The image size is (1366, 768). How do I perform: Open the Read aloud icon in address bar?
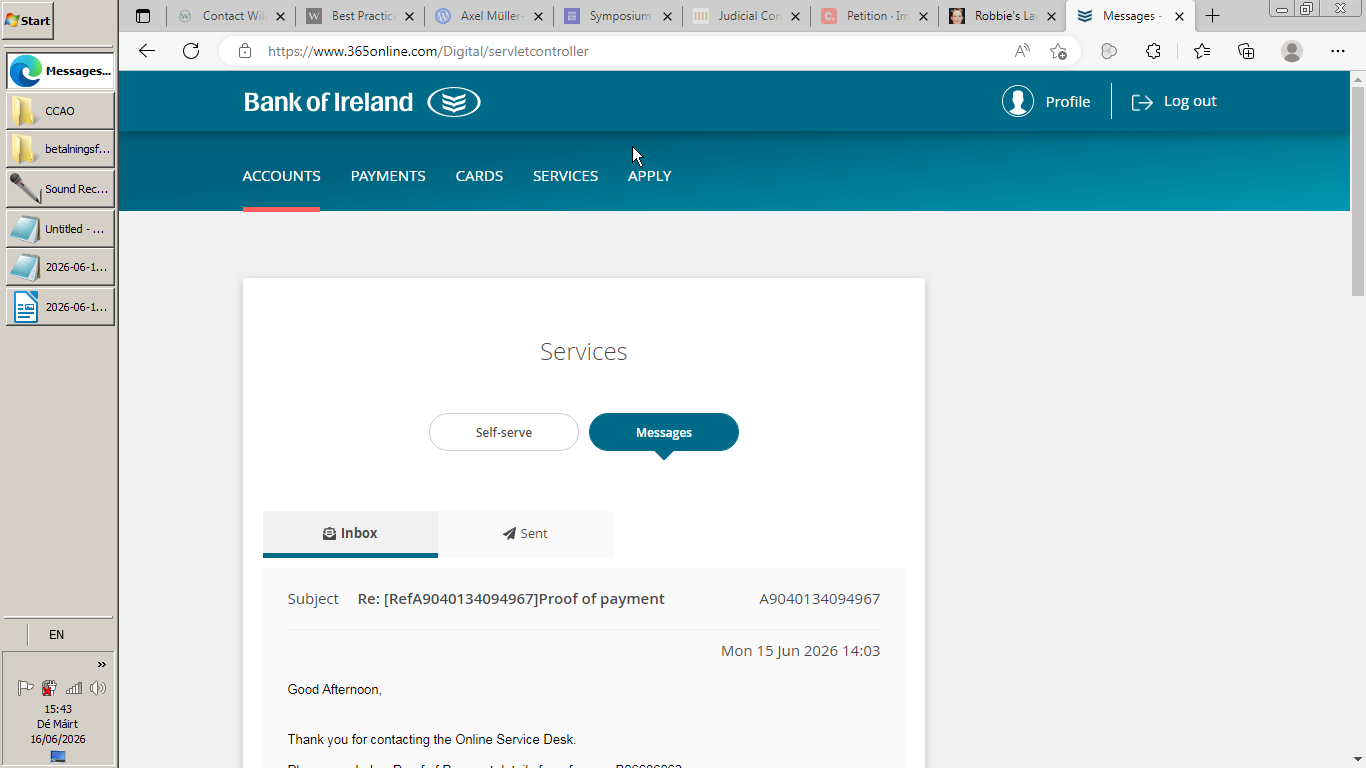(1022, 51)
